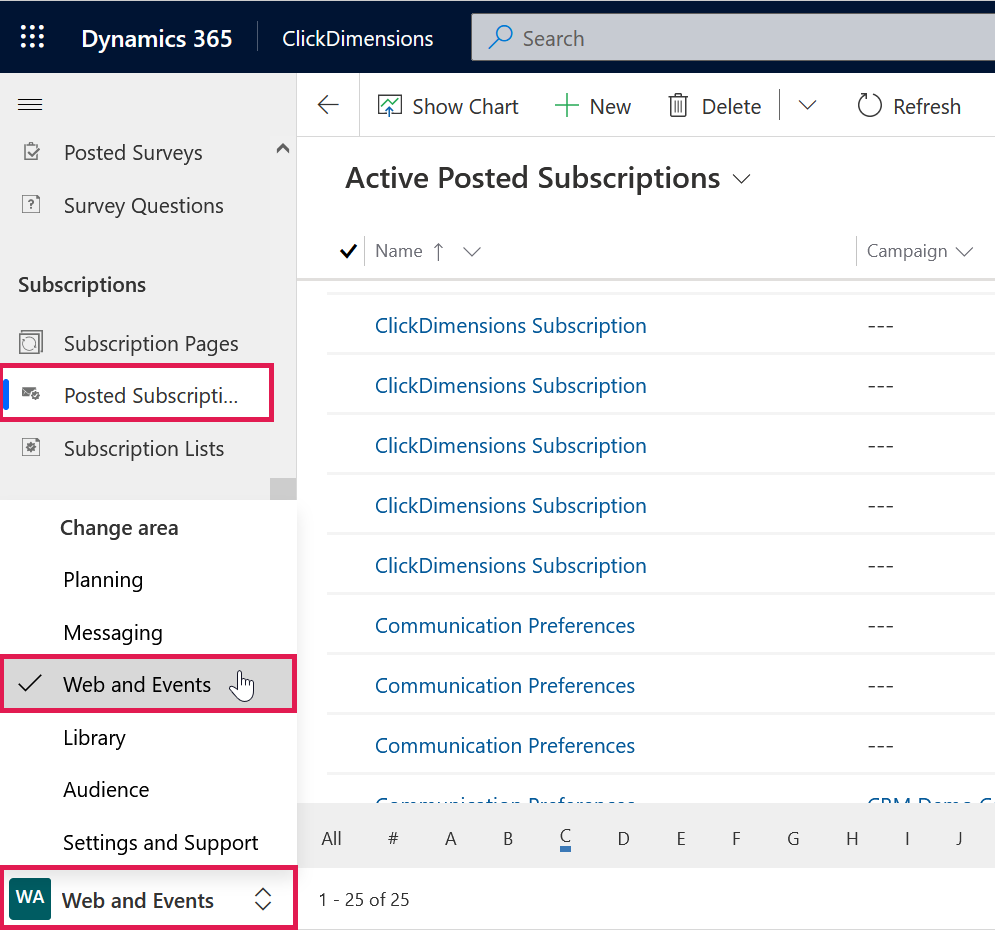Open the Active Posted Subscriptions view selector
Image resolution: width=995 pixels, height=930 pixels.
[x=741, y=180]
